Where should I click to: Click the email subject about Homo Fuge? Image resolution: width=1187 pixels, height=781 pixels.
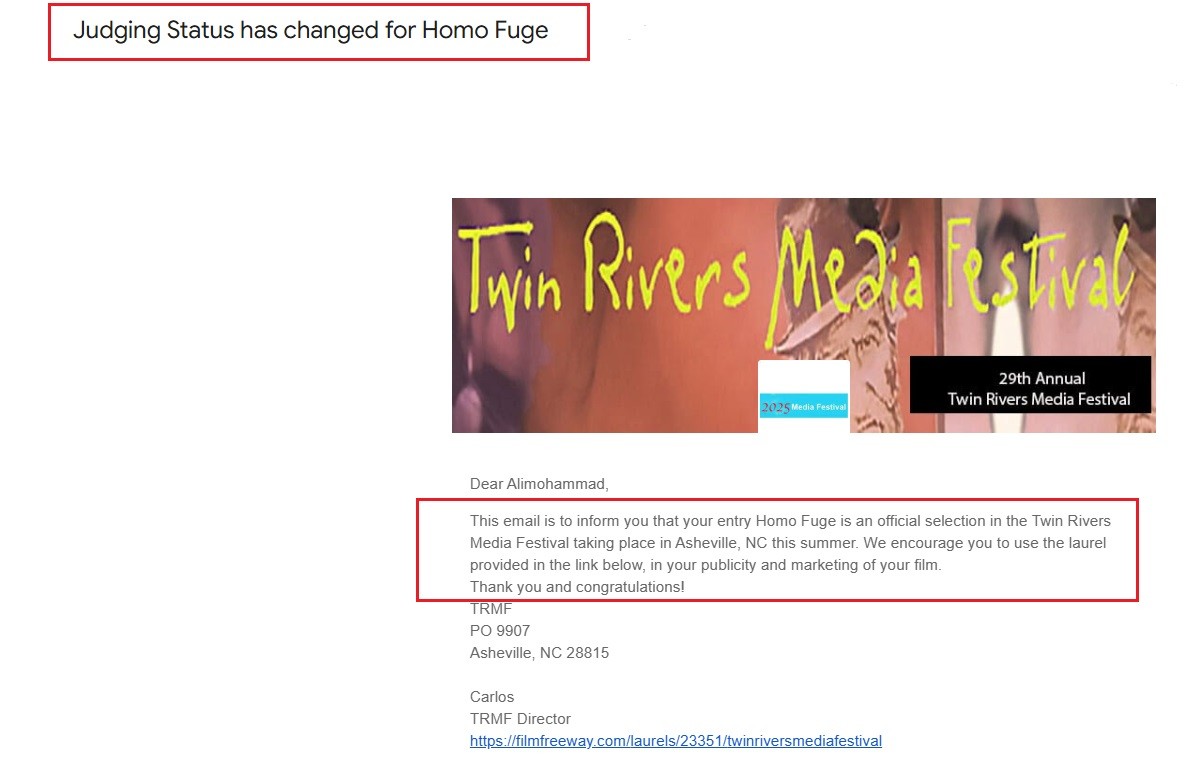[310, 30]
